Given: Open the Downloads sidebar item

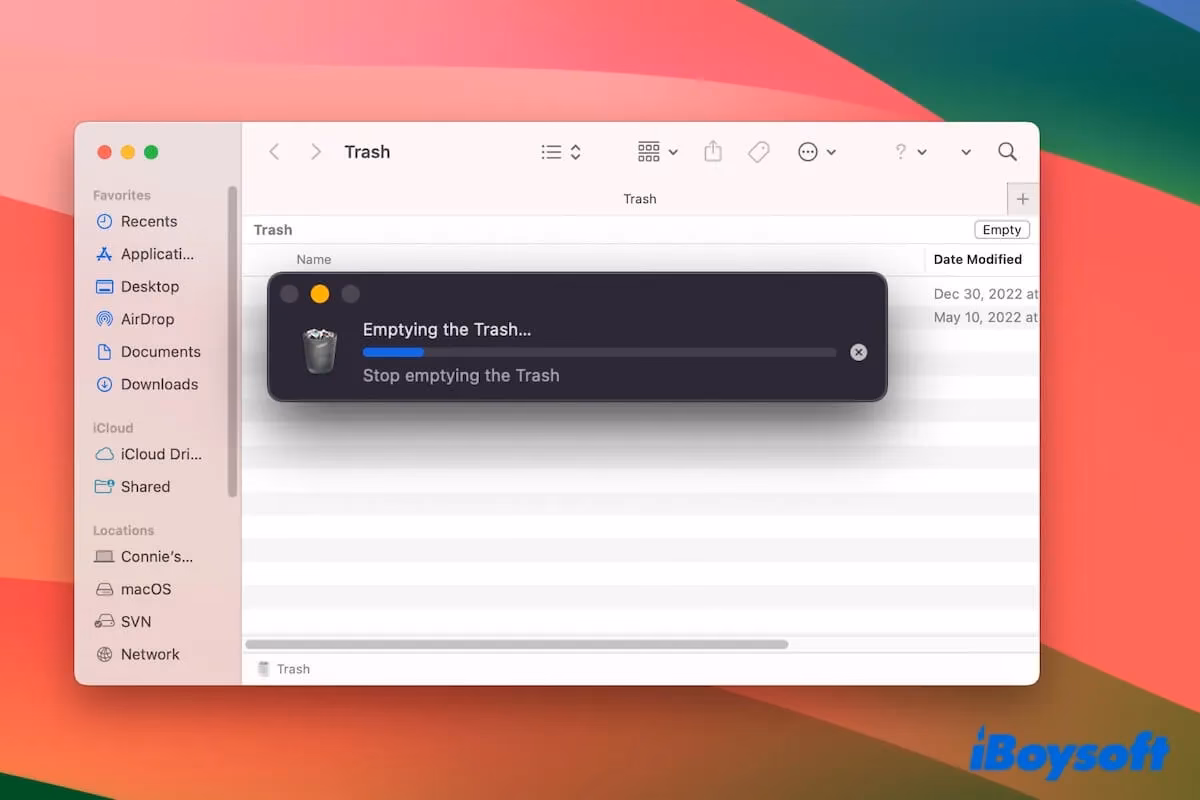Looking at the screenshot, I should pos(158,384).
